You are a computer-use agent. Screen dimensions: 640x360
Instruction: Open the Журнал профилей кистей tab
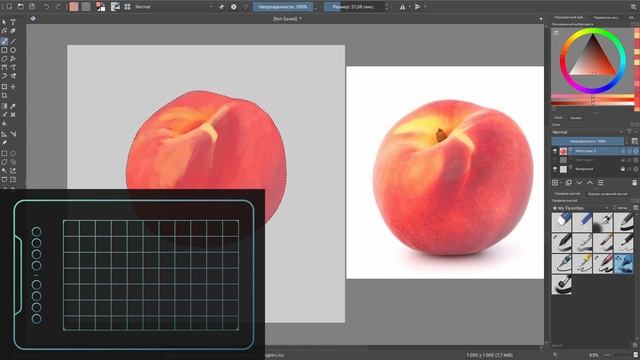(607, 194)
